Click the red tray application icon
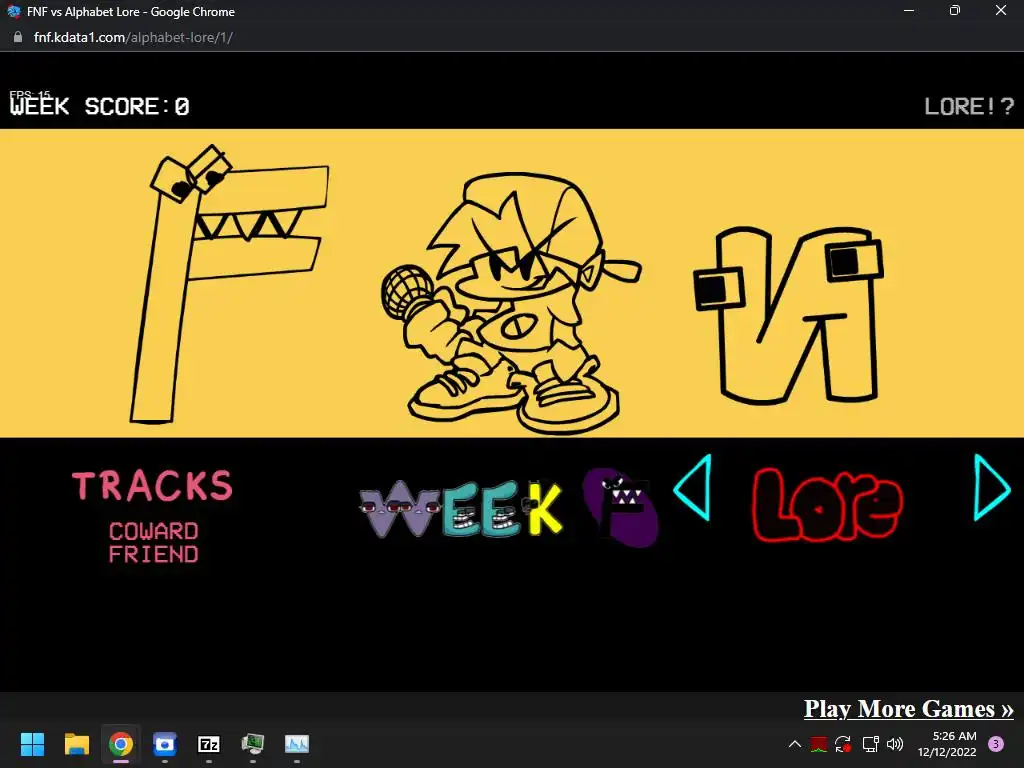Screen dimensions: 1024x768 tap(819, 744)
